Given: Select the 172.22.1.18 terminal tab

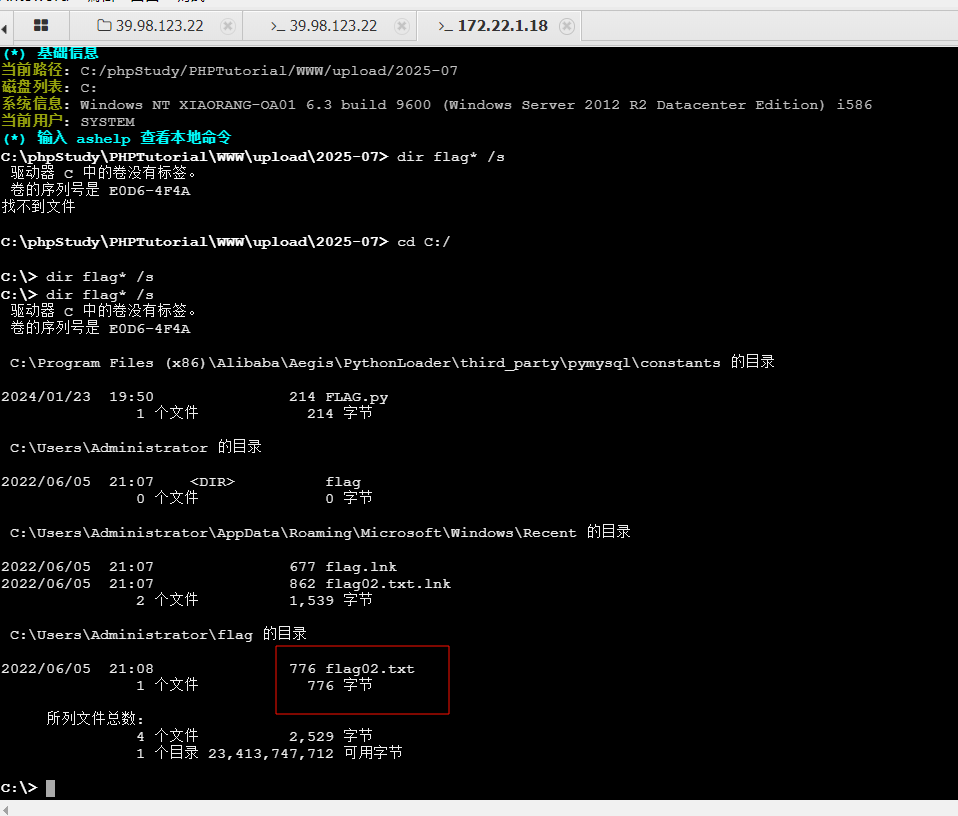Looking at the screenshot, I should [499, 26].
